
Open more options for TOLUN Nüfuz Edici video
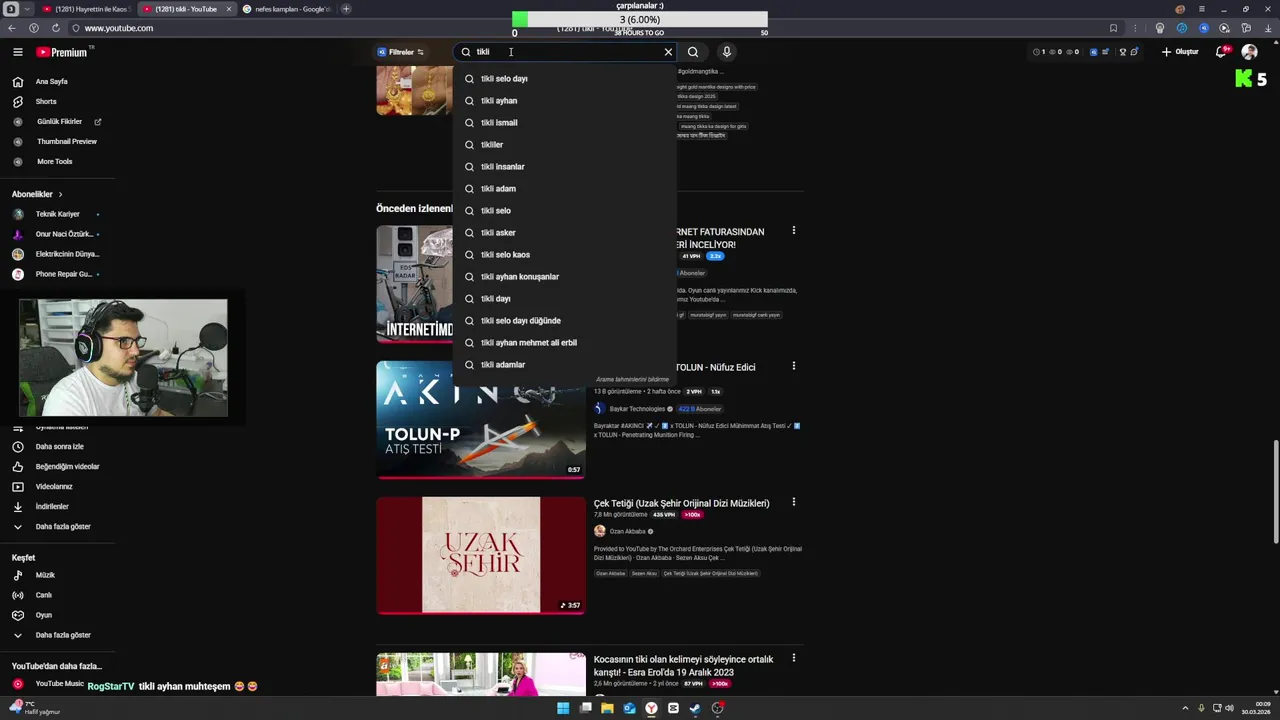click(x=794, y=366)
